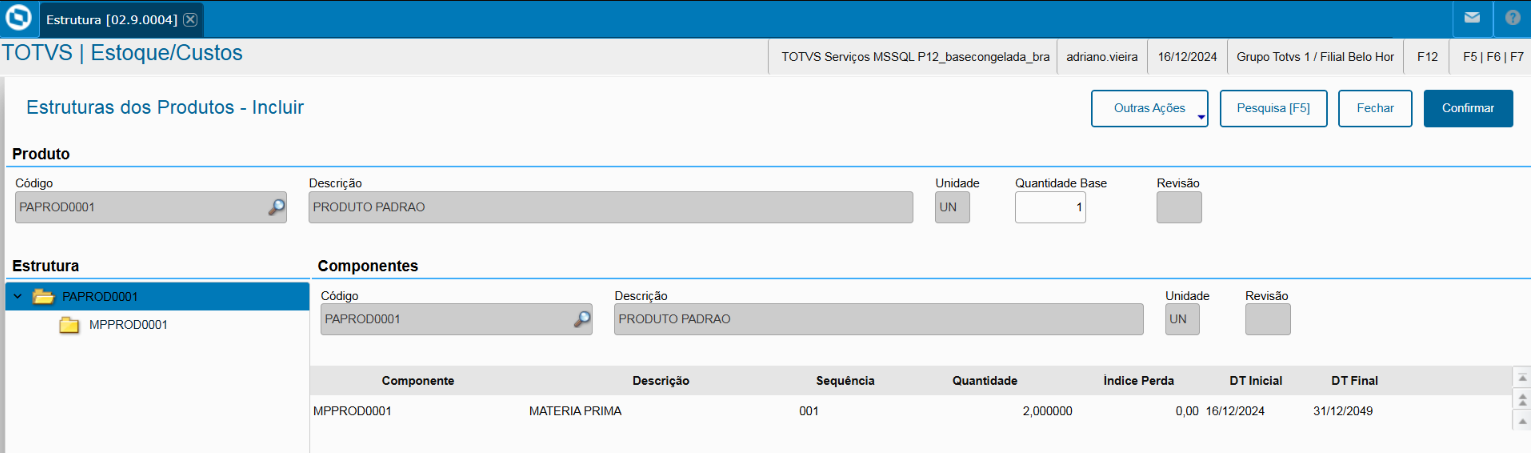The image size is (1531, 453).
Task: Click the Componentes Código search magnifier
Action: coord(582,319)
